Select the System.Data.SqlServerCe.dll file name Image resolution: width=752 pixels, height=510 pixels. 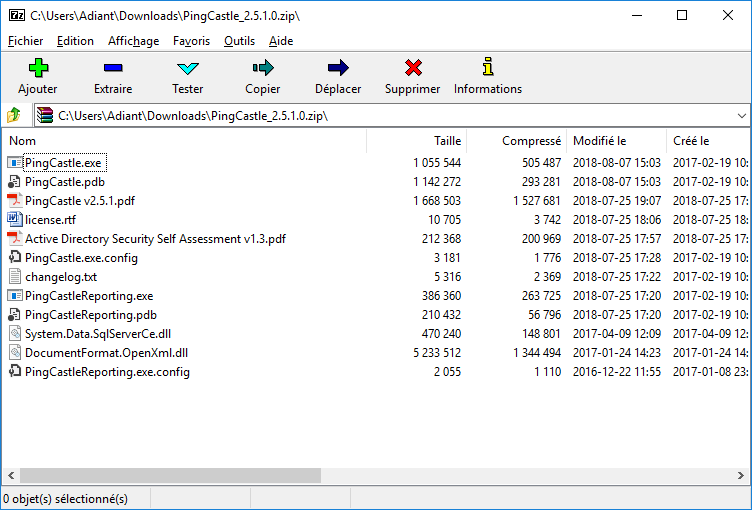pos(98,333)
